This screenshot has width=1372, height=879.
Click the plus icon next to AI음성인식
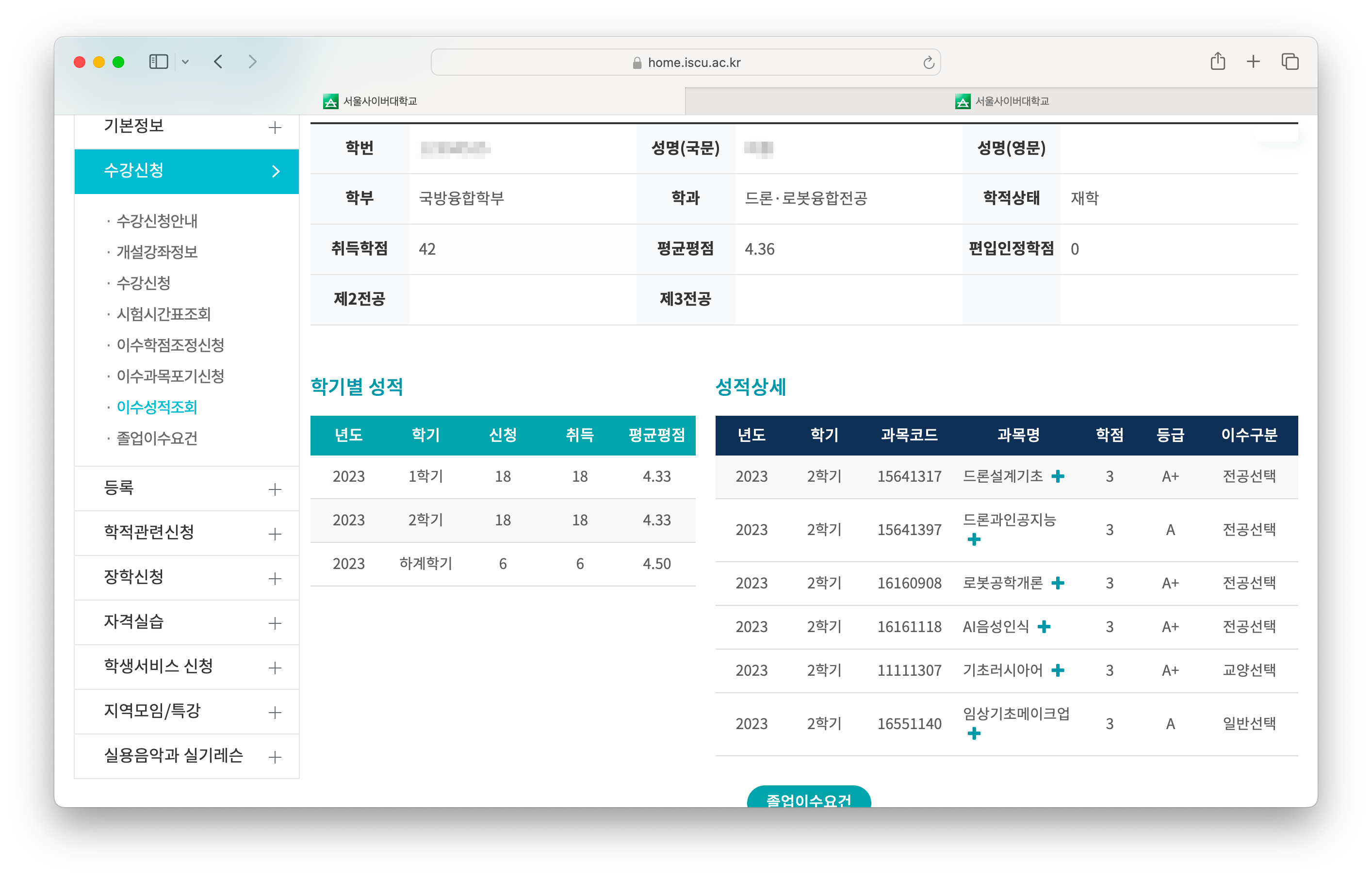(1044, 627)
